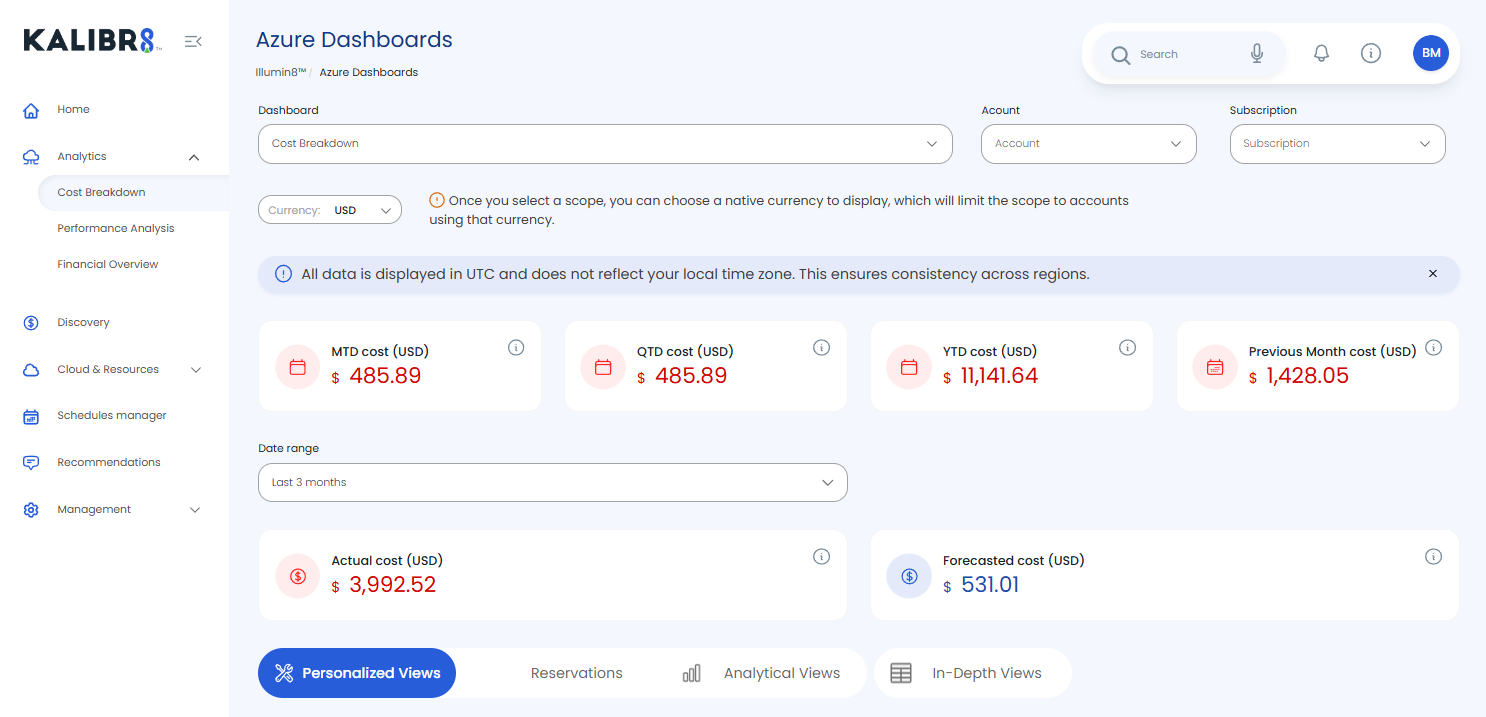
Task: Collapse the Analytics section chevron
Action: (x=194, y=157)
